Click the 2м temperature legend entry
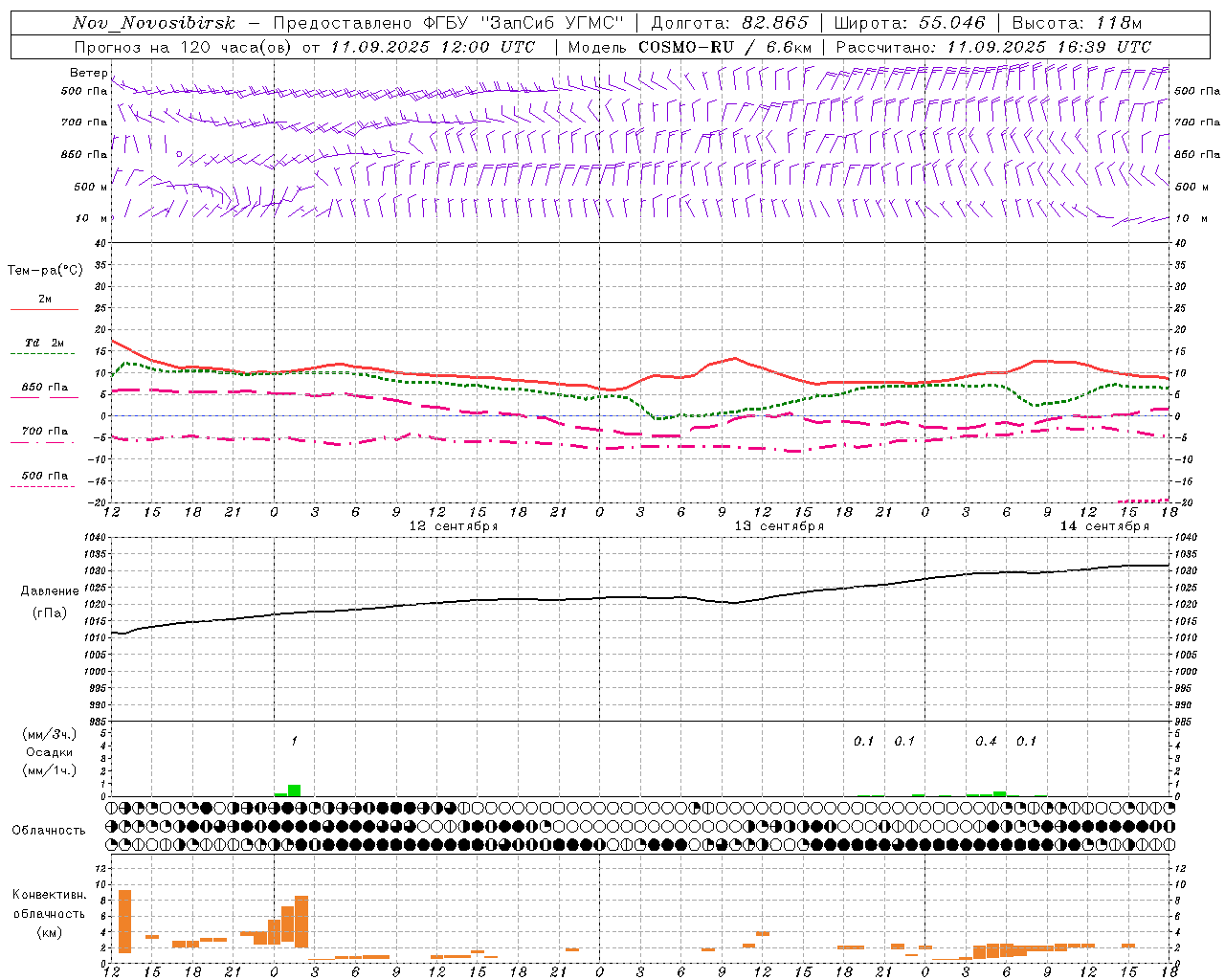The height and width of the screenshot is (980, 1225). click(45, 300)
